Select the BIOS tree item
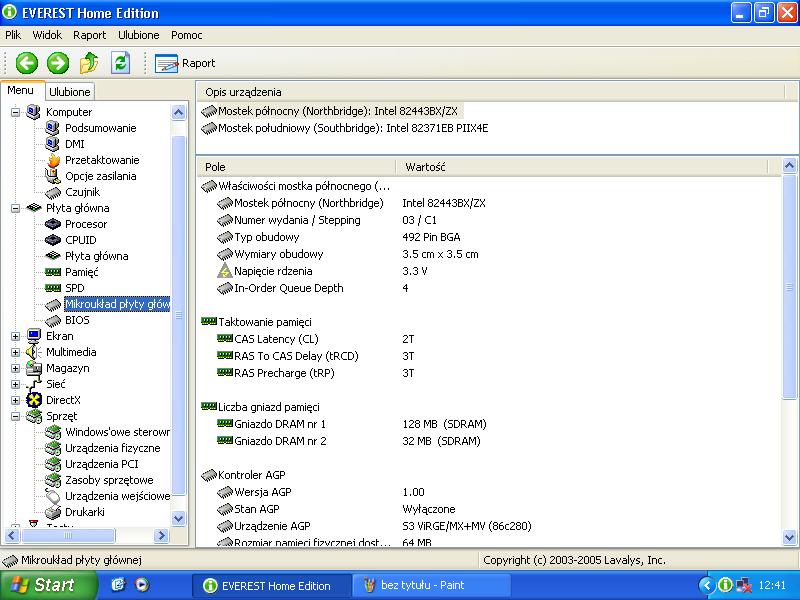Screen dimensions: 800x600 tap(76, 320)
